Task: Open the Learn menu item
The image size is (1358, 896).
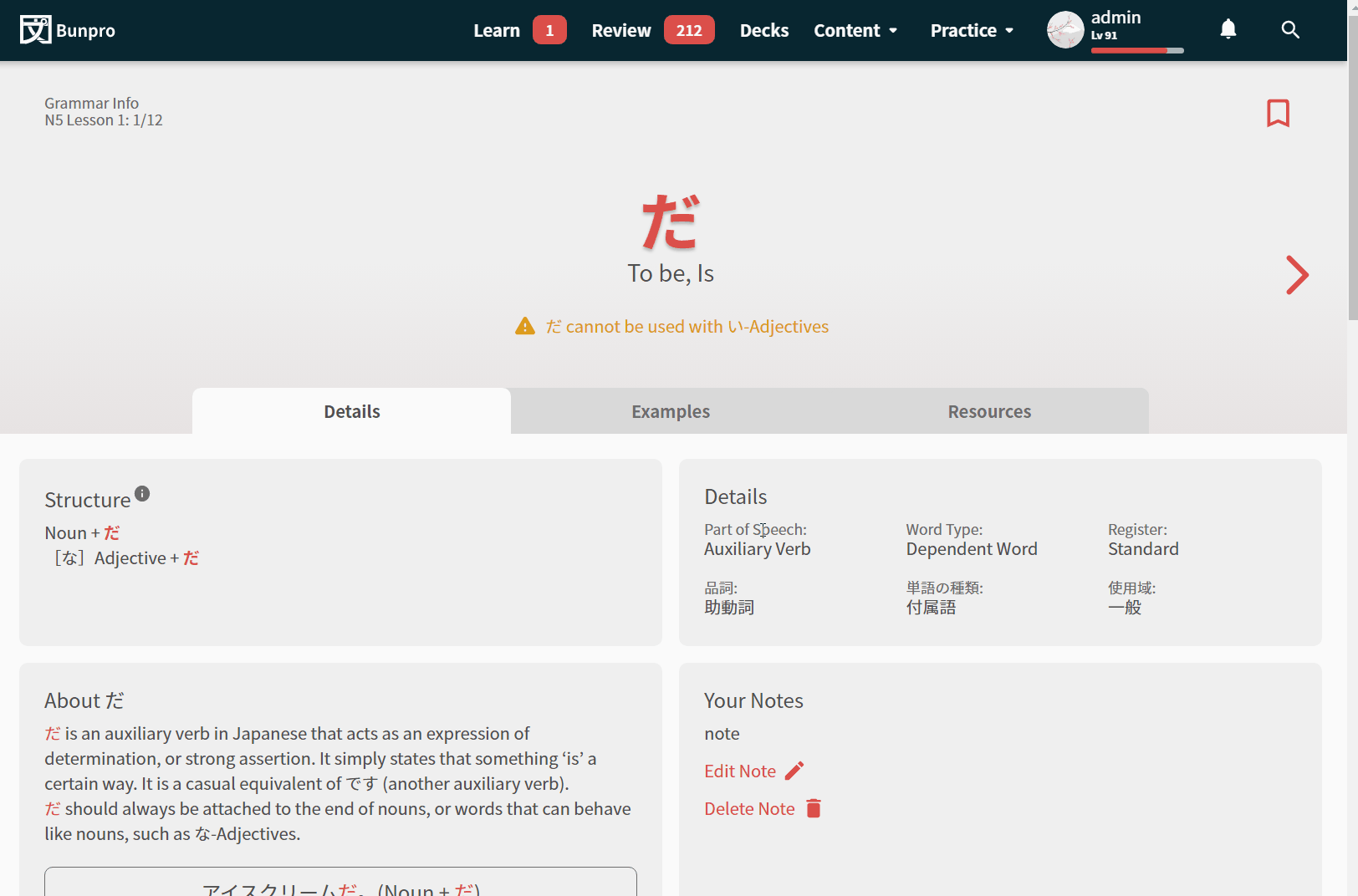Action: (497, 30)
